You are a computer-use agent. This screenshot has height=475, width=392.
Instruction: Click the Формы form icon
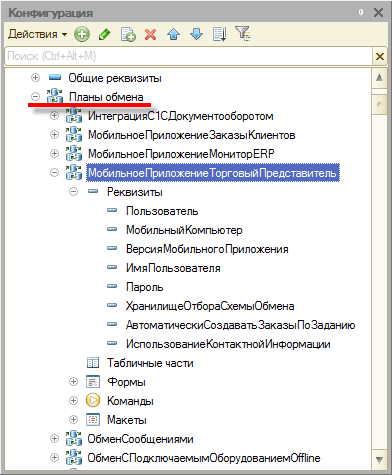pos(93,382)
